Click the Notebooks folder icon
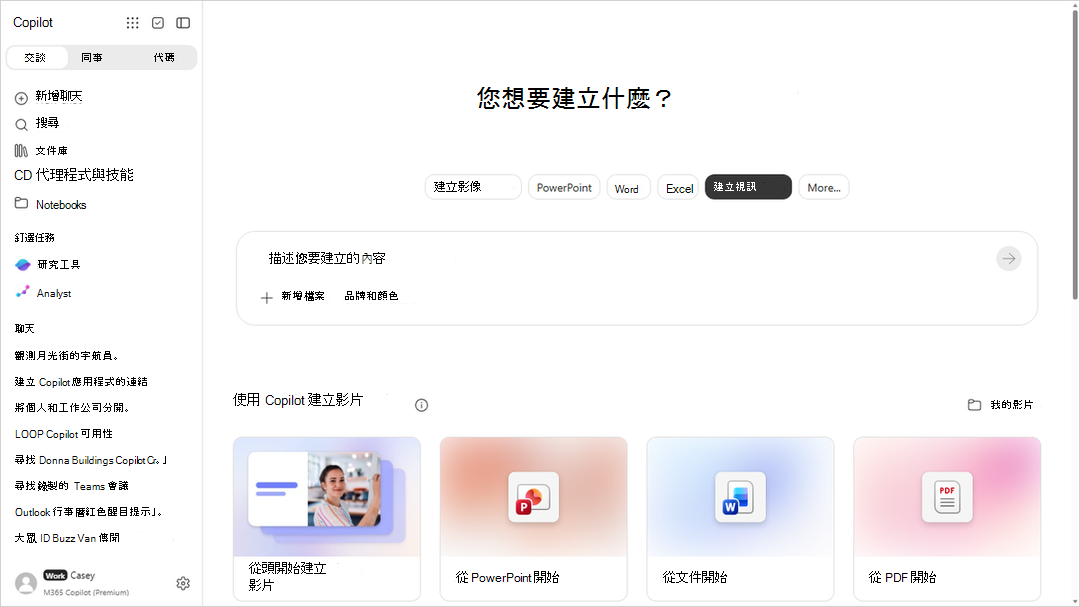 (21, 203)
